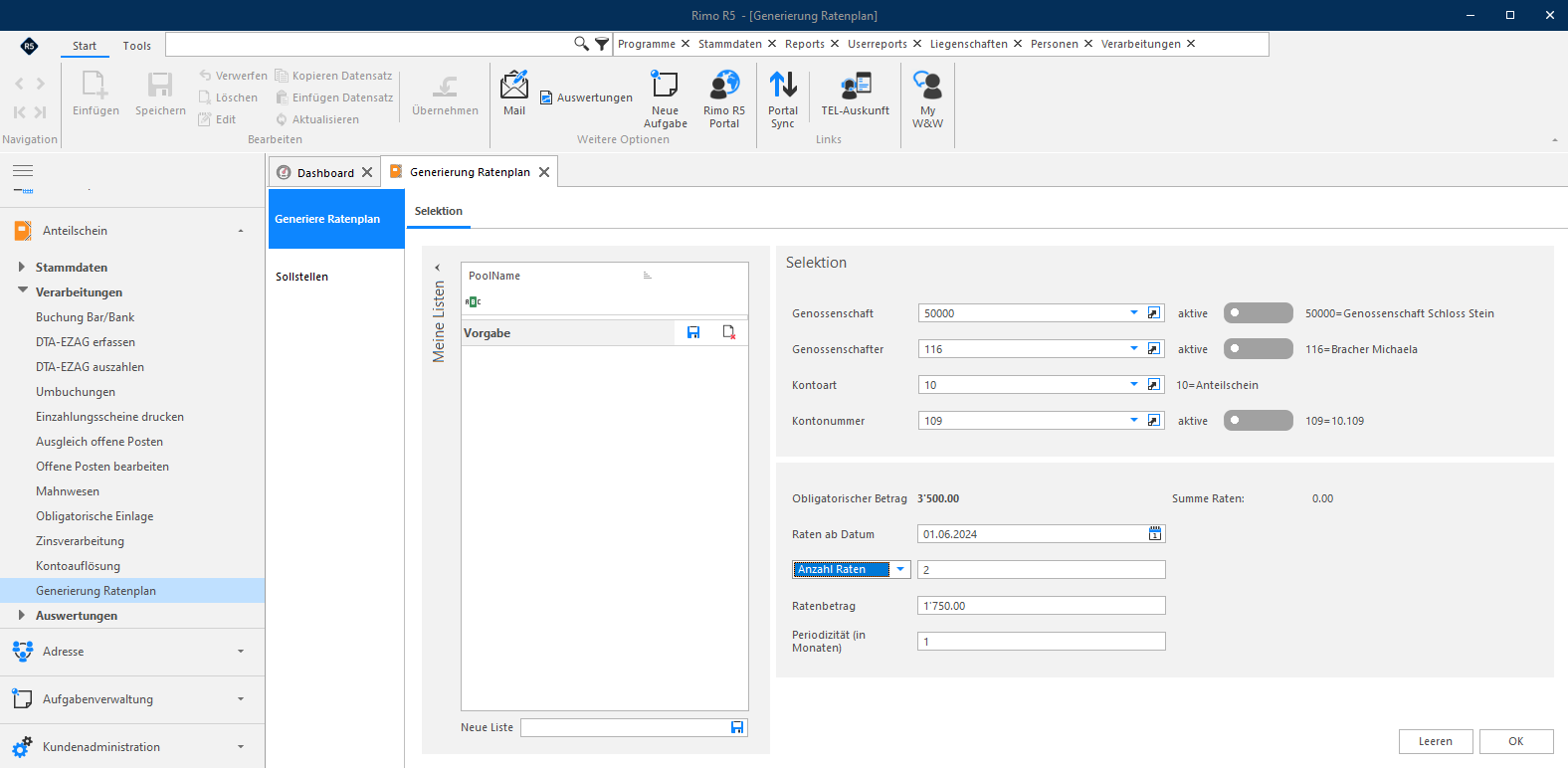Click the search magnifier icon

pyautogui.click(x=581, y=44)
